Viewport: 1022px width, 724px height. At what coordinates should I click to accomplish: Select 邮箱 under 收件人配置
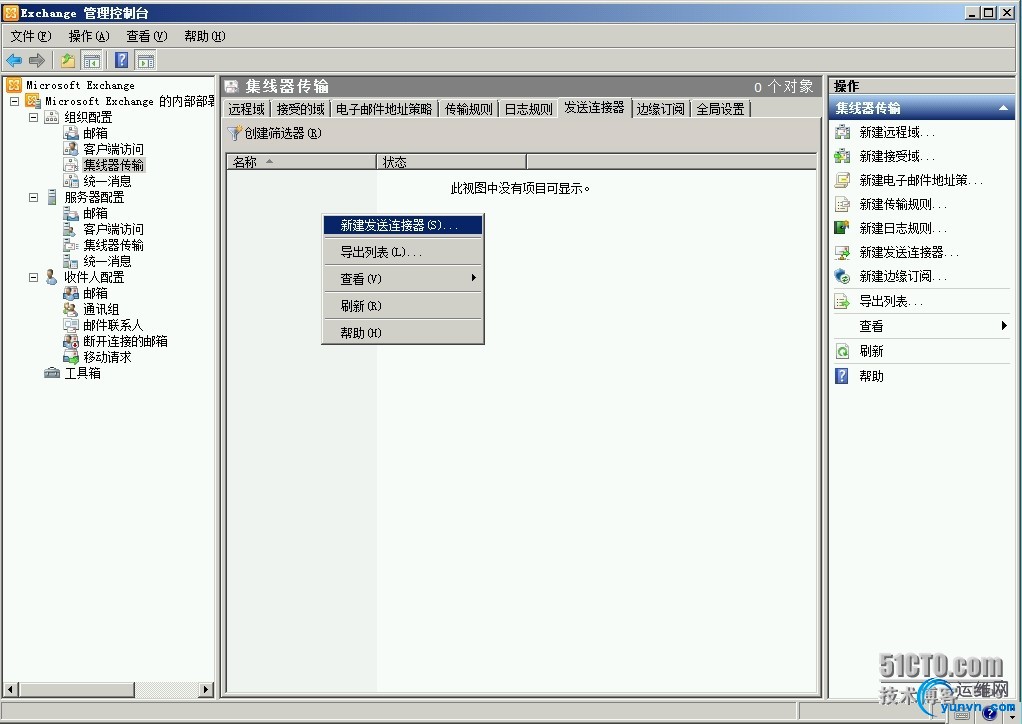point(95,293)
